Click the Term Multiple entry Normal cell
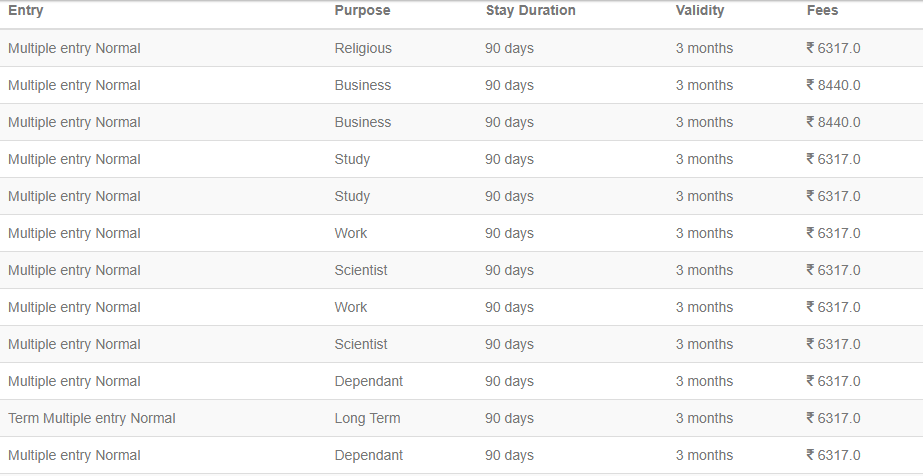This screenshot has width=923, height=476. [x=92, y=418]
